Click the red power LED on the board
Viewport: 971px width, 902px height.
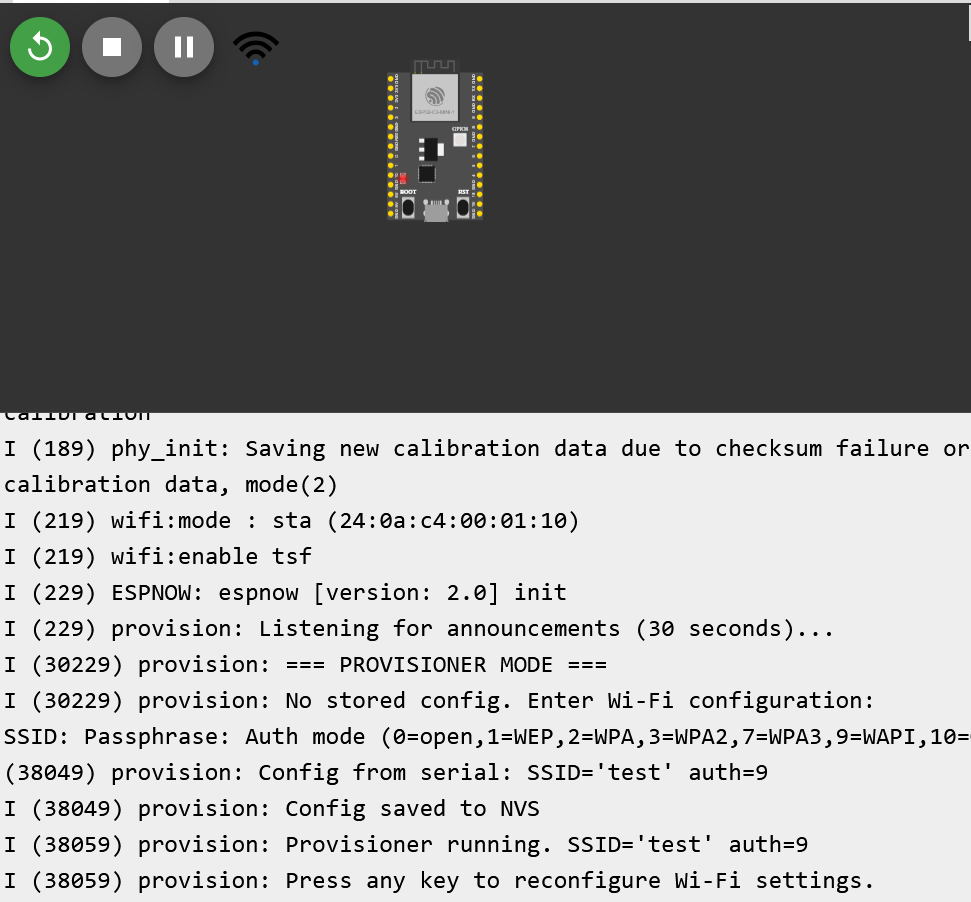[x=403, y=179]
